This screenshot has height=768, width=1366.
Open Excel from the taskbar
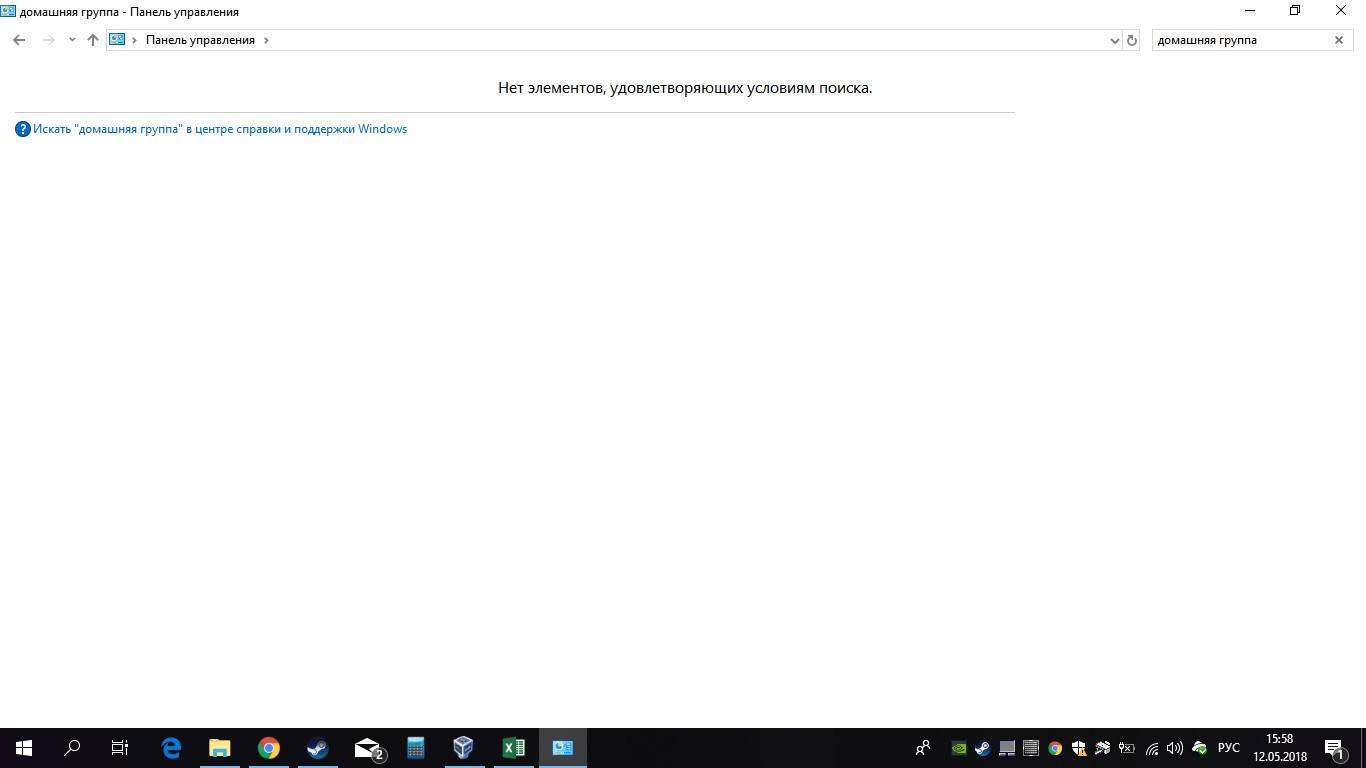click(514, 747)
